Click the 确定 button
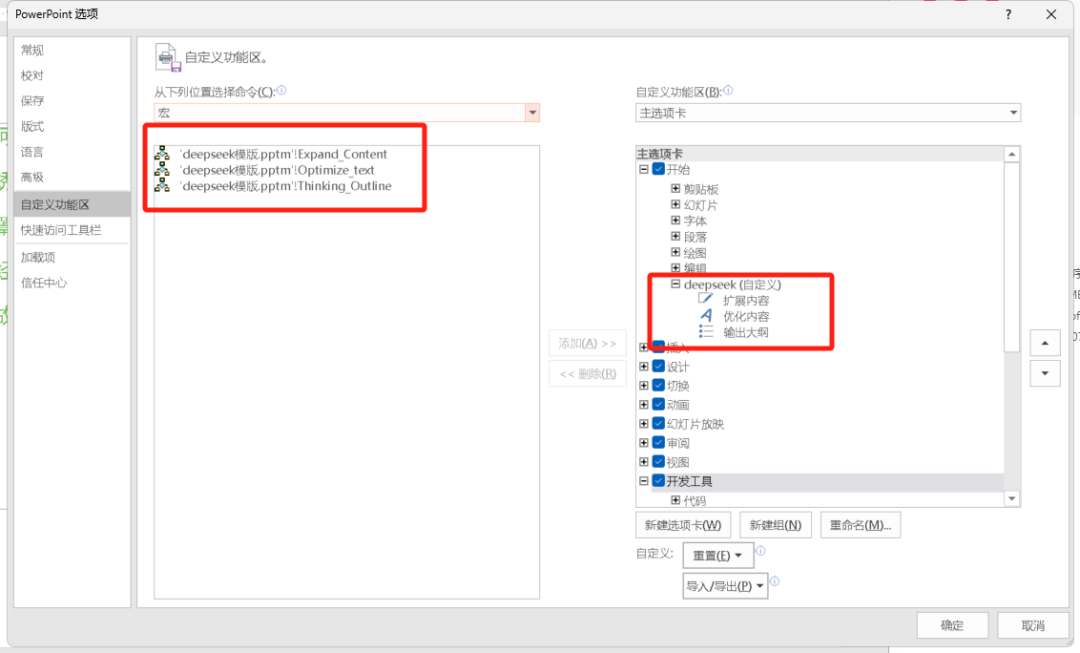 pos(953,625)
